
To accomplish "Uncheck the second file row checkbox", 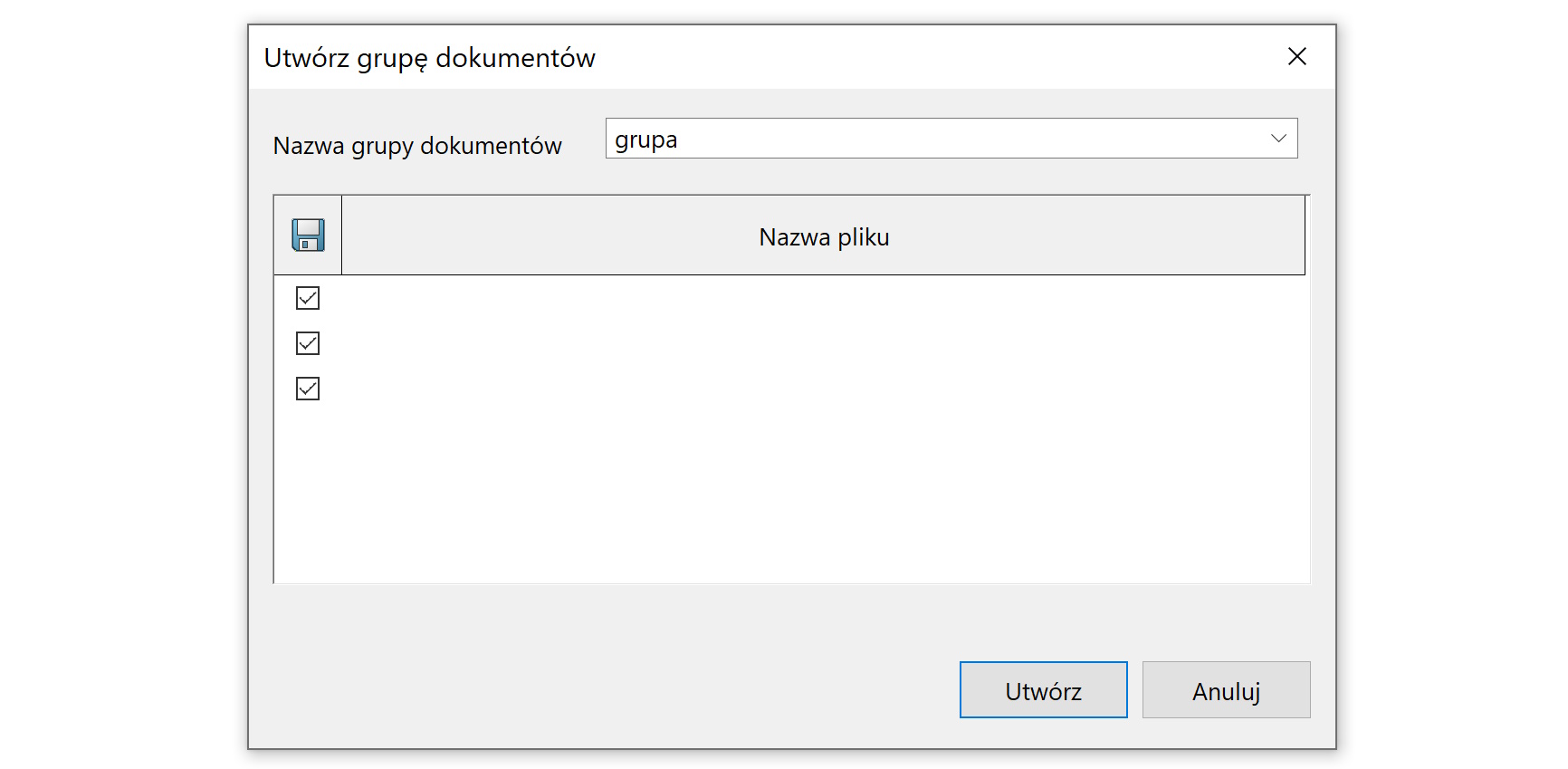I will coord(308,343).
